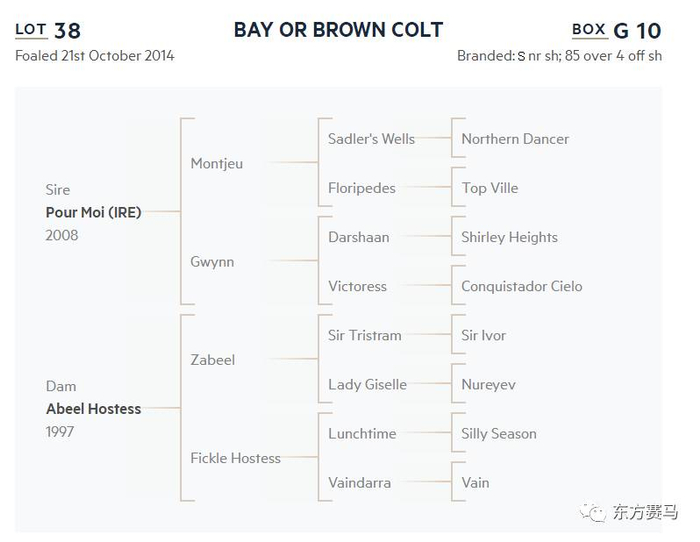Click the BAY OR BROWN COLT heading
700x542 pixels.
[338, 30]
